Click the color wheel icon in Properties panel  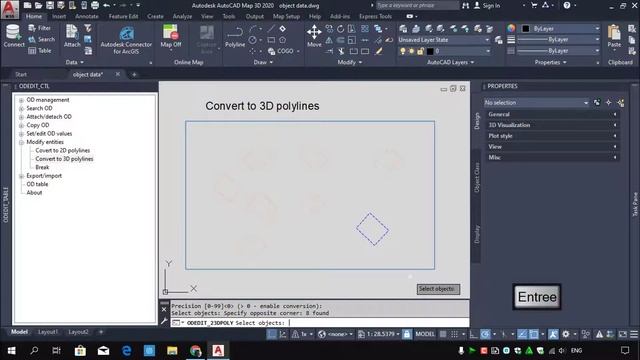(x=511, y=29)
